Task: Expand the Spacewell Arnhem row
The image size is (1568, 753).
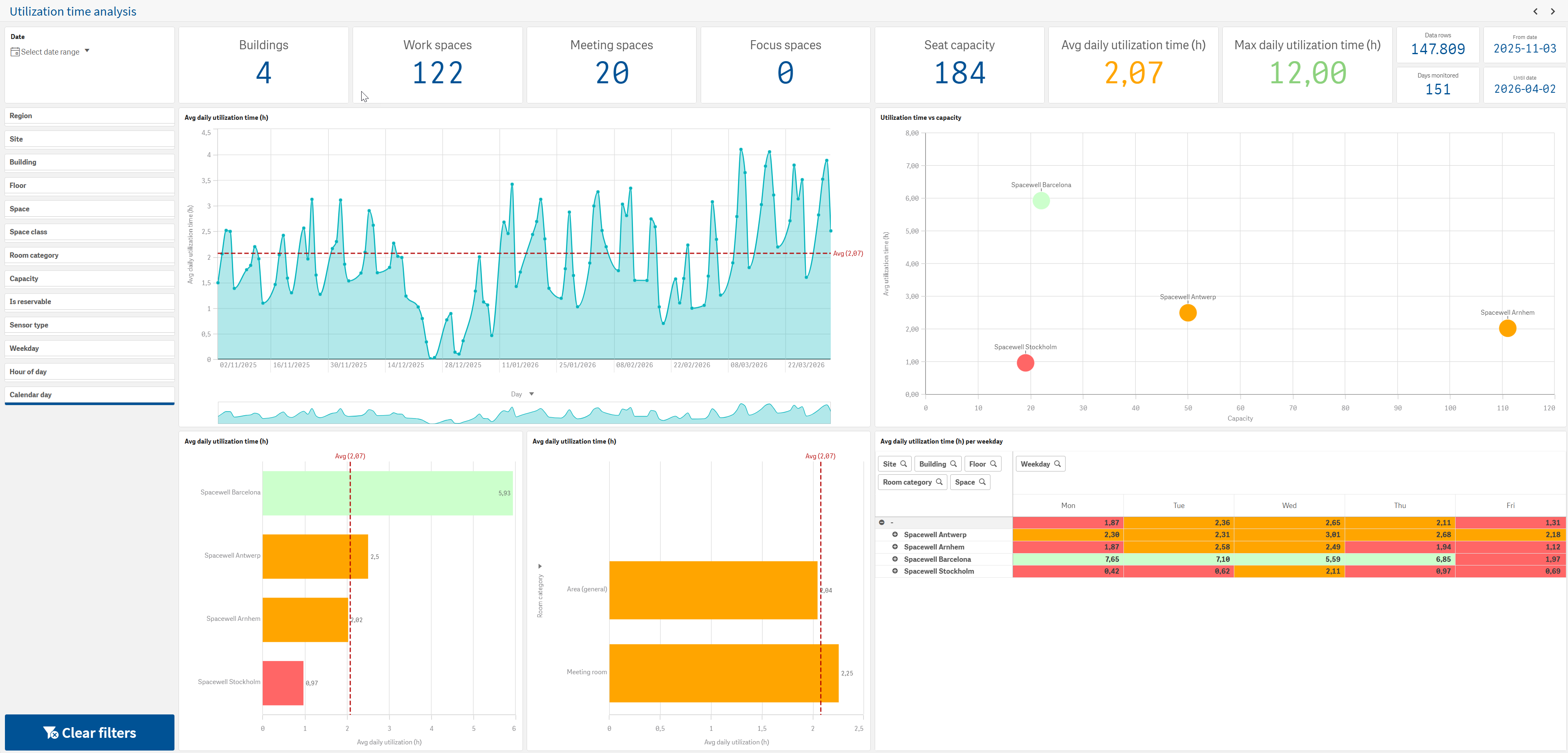Action: 895,547
